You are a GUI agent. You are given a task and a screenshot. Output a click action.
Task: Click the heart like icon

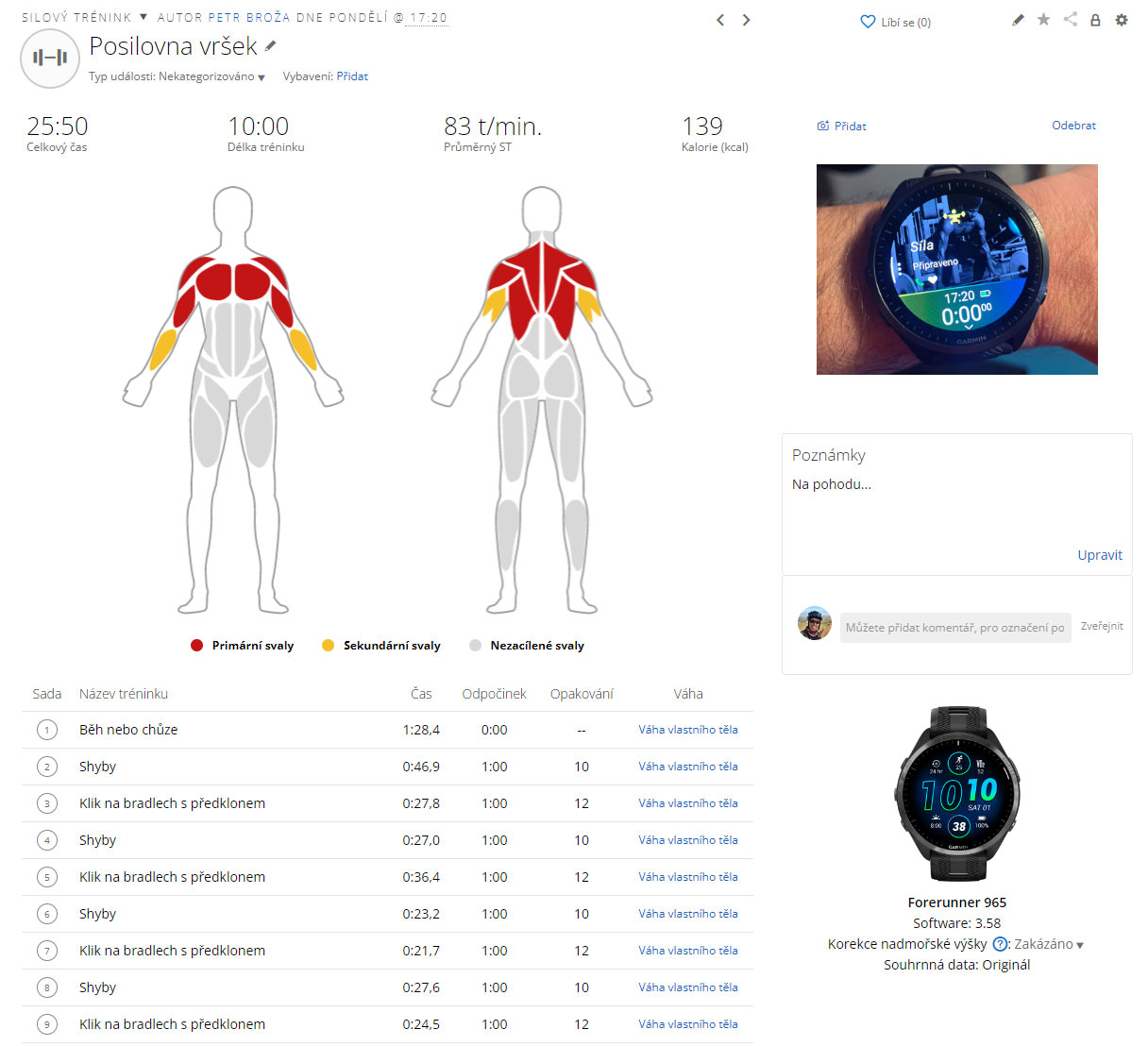[868, 22]
